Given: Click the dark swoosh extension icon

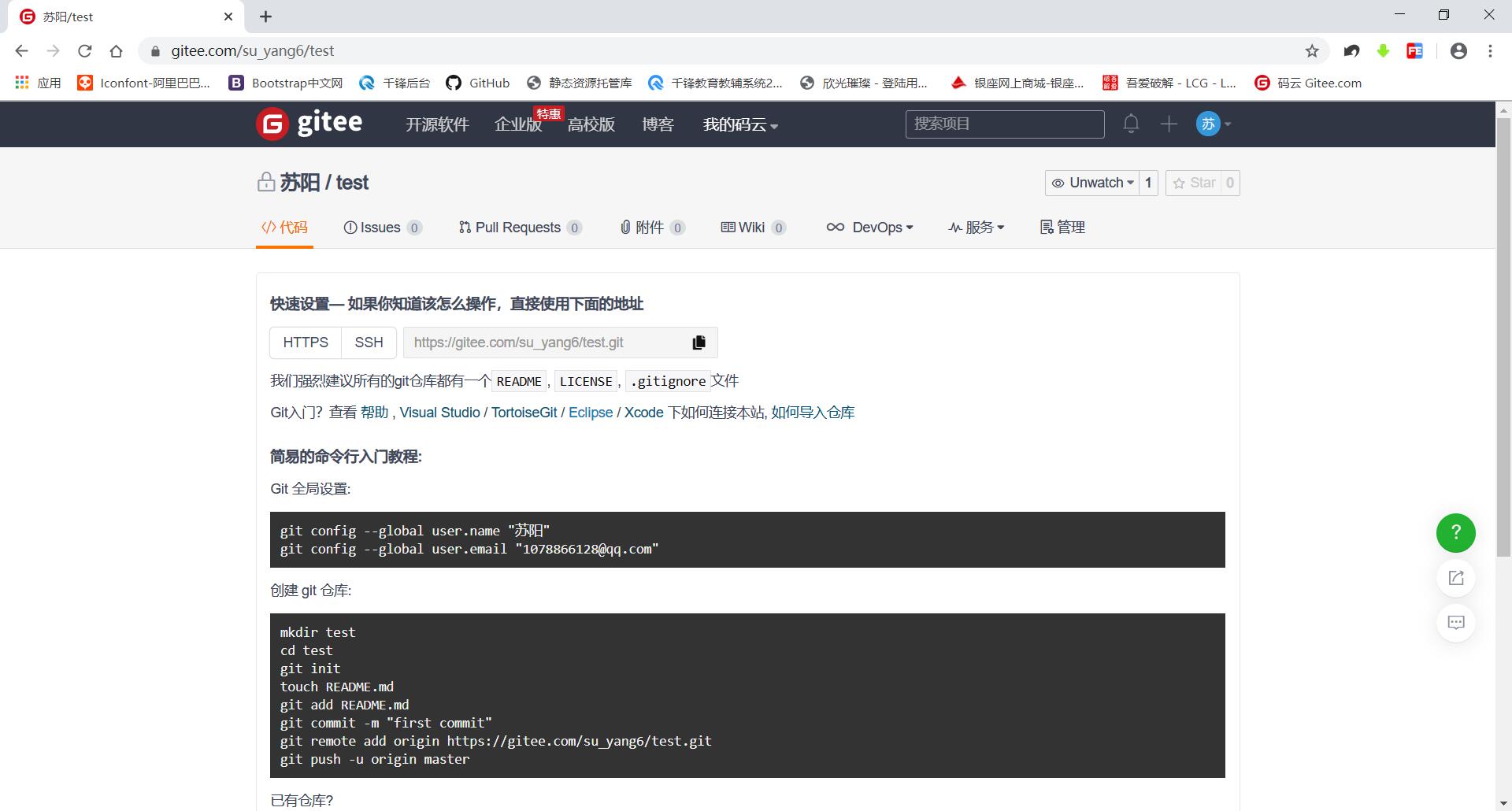Looking at the screenshot, I should click(x=1352, y=51).
